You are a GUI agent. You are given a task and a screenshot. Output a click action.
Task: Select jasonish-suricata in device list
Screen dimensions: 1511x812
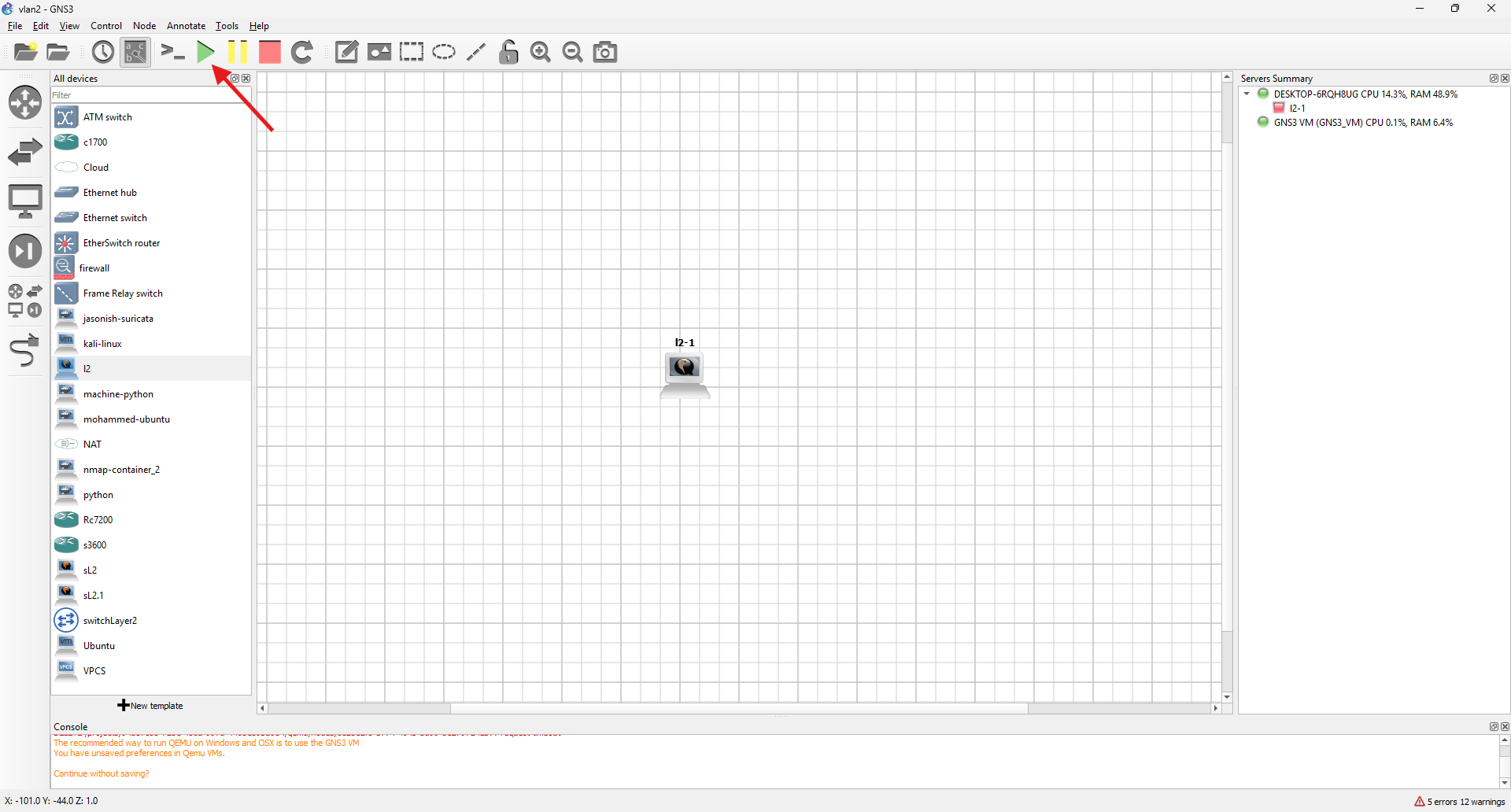pos(151,319)
